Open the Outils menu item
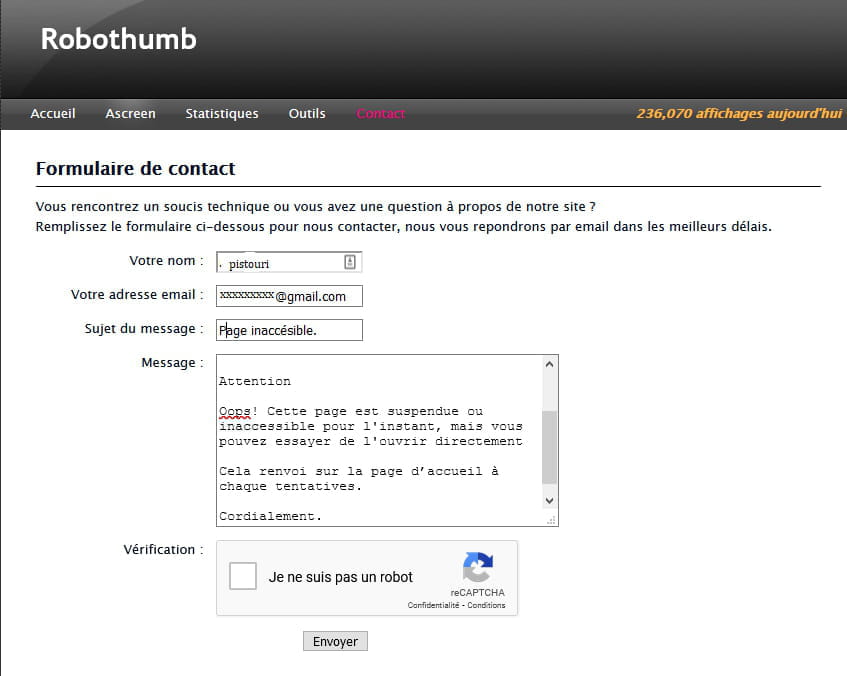Screen dimensions: 847x676 [307, 113]
